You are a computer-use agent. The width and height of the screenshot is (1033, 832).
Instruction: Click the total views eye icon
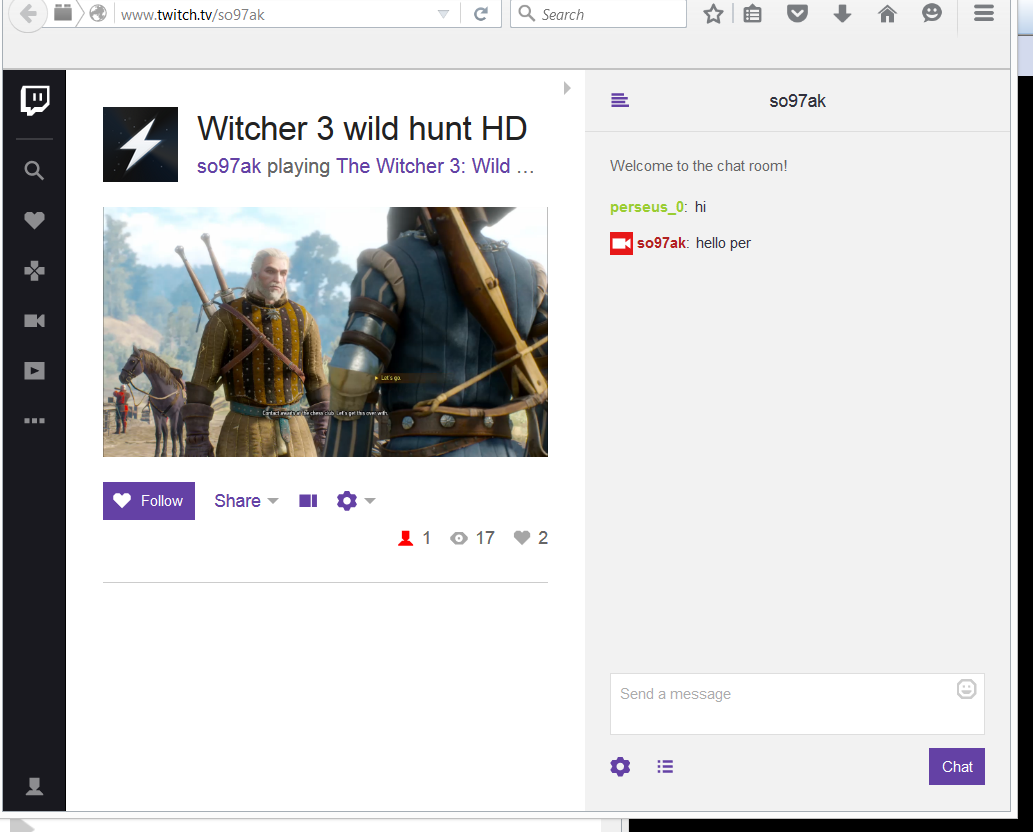click(459, 538)
